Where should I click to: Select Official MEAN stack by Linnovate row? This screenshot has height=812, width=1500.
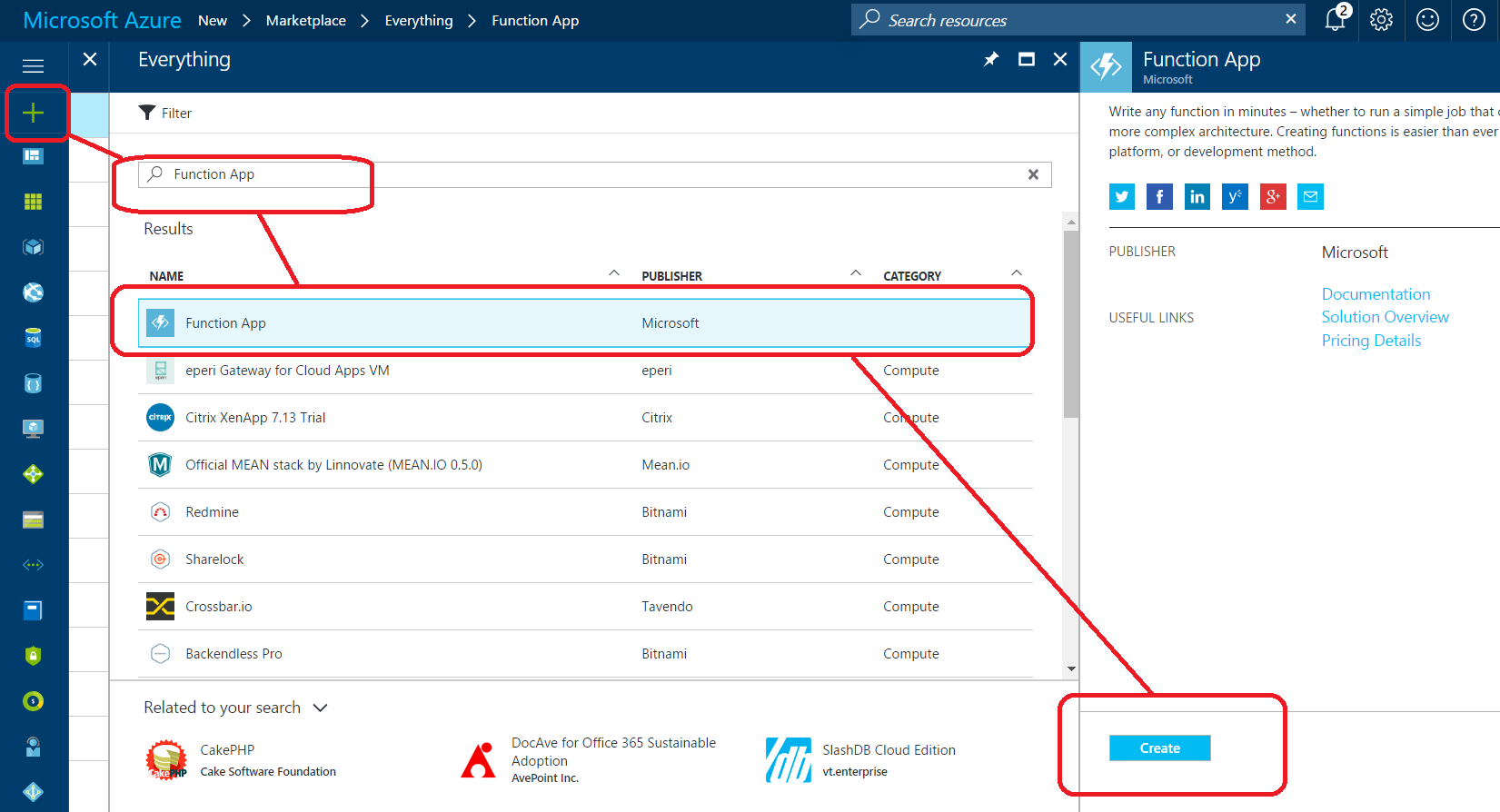pos(585,465)
